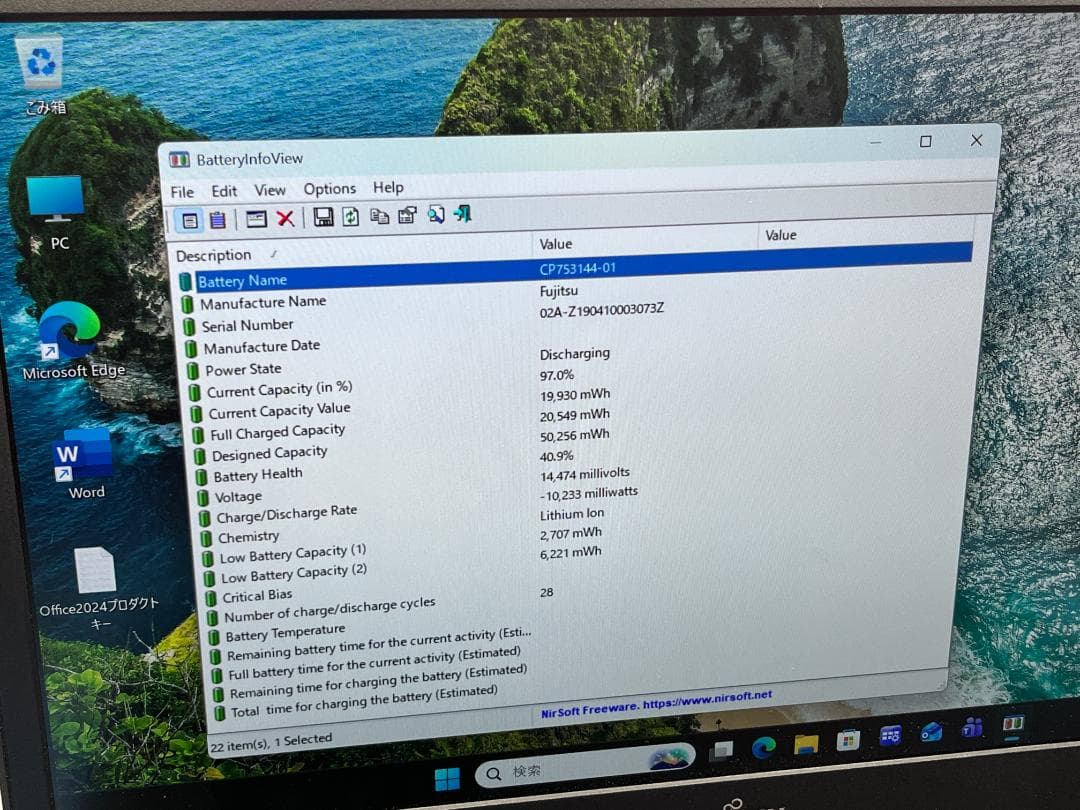
Task: Select the Battery Health row
Action: click(x=258, y=475)
